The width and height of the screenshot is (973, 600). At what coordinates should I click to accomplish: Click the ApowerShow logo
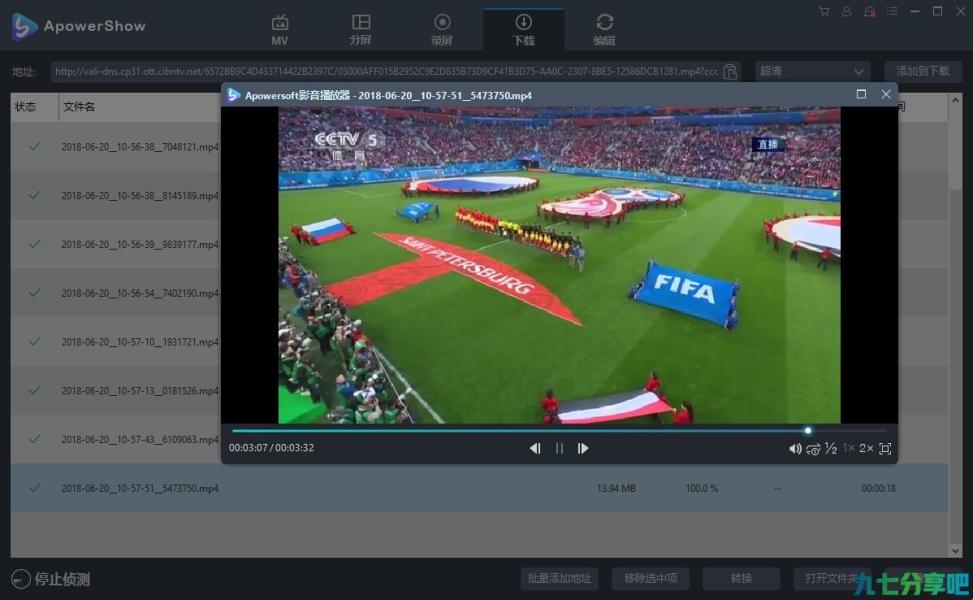click(x=78, y=26)
